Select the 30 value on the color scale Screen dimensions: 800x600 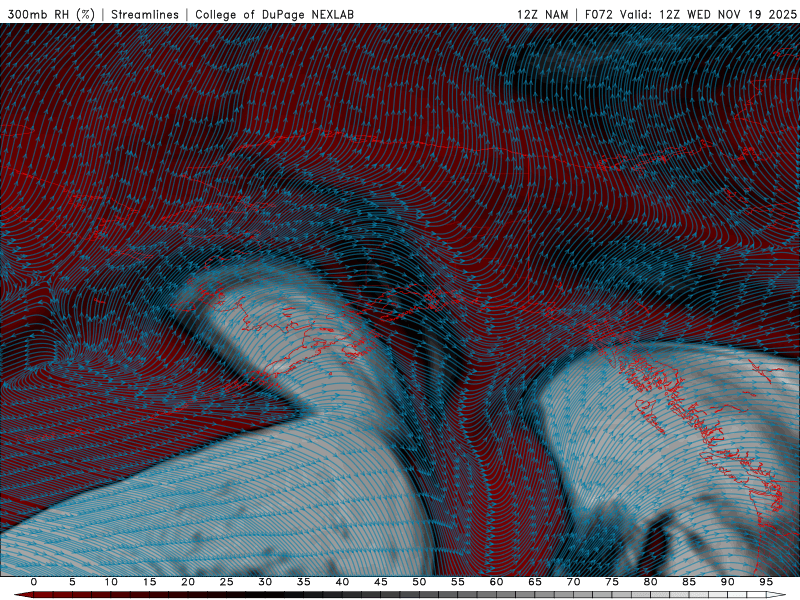pyautogui.click(x=265, y=582)
